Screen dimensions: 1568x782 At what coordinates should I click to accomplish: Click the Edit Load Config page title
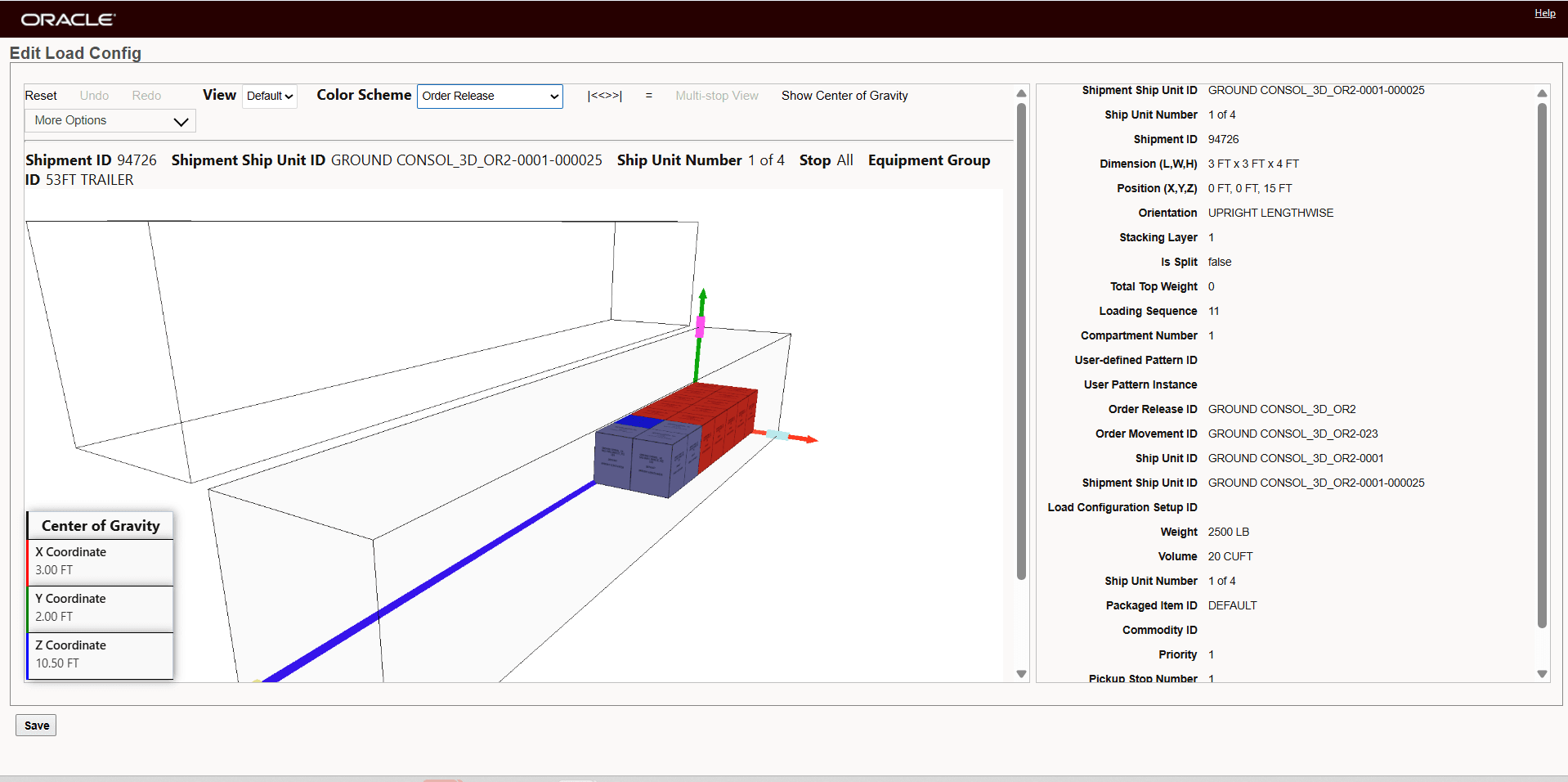coord(75,53)
